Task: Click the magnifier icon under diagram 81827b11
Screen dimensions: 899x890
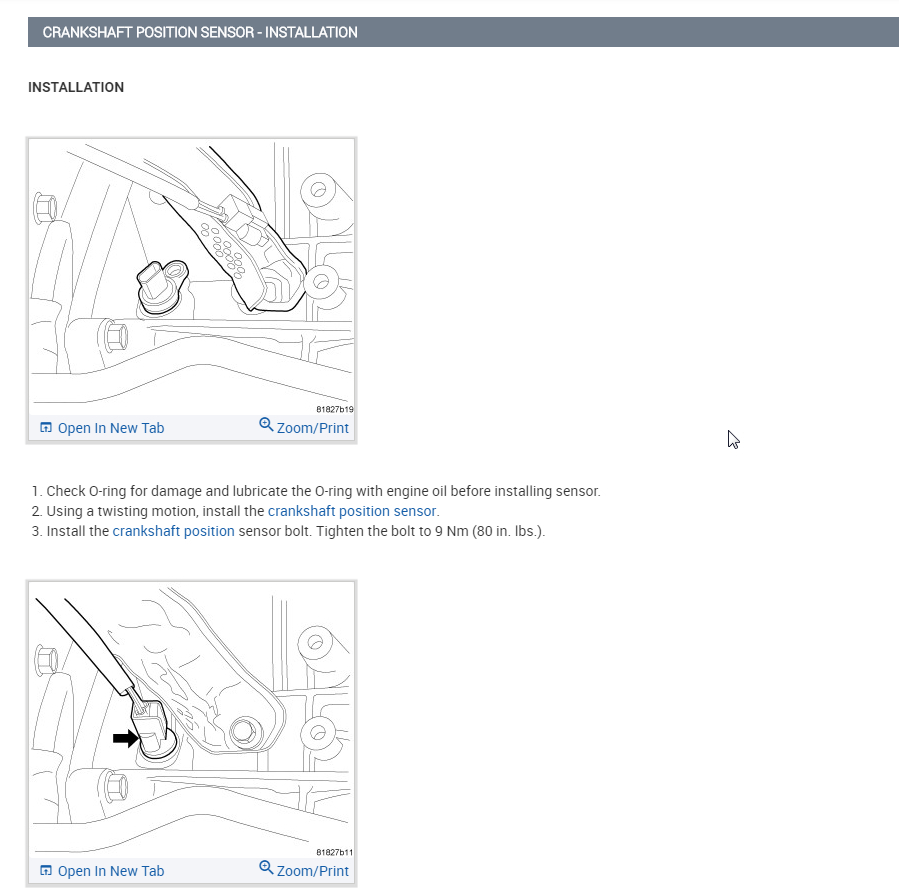Action: (266, 867)
